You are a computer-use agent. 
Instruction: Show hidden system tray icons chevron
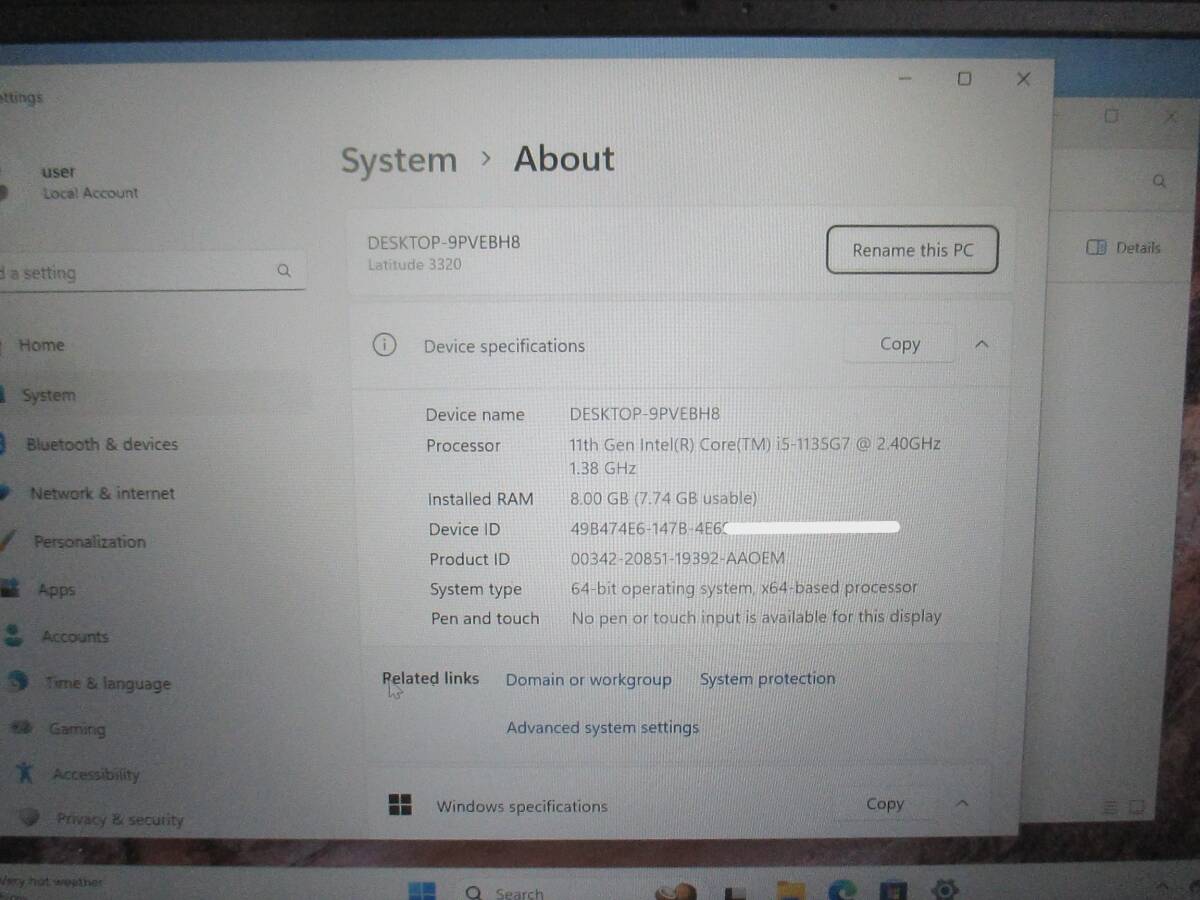1163,888
